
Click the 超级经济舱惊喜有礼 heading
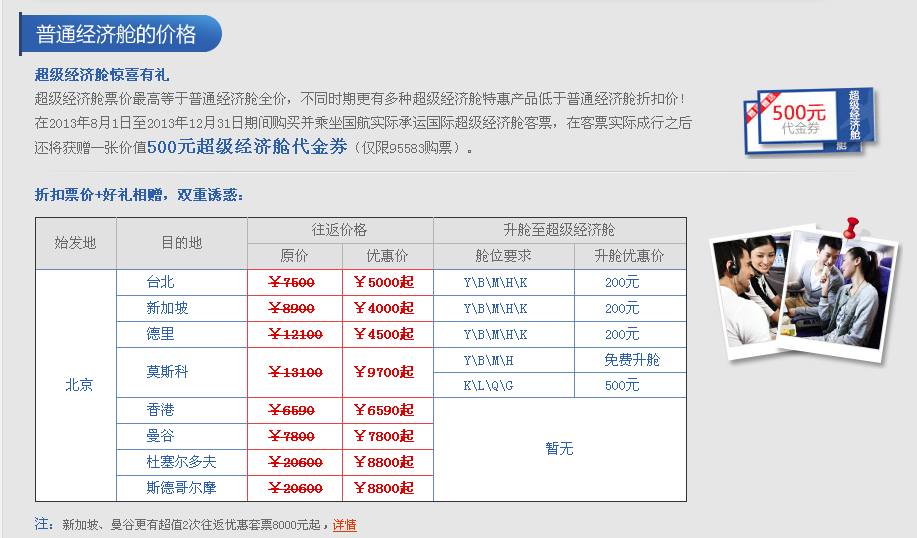(102, 74)
